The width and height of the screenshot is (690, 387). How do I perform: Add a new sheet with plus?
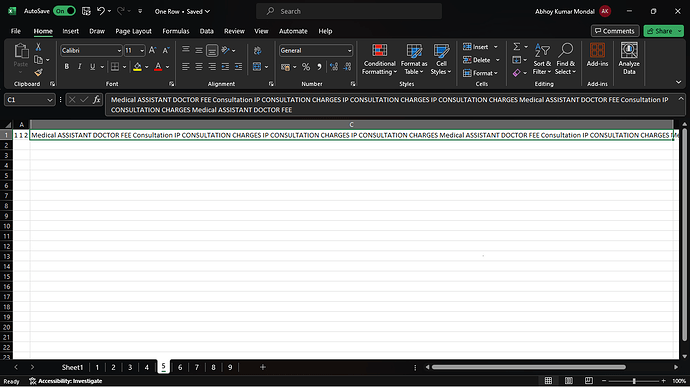263,367
